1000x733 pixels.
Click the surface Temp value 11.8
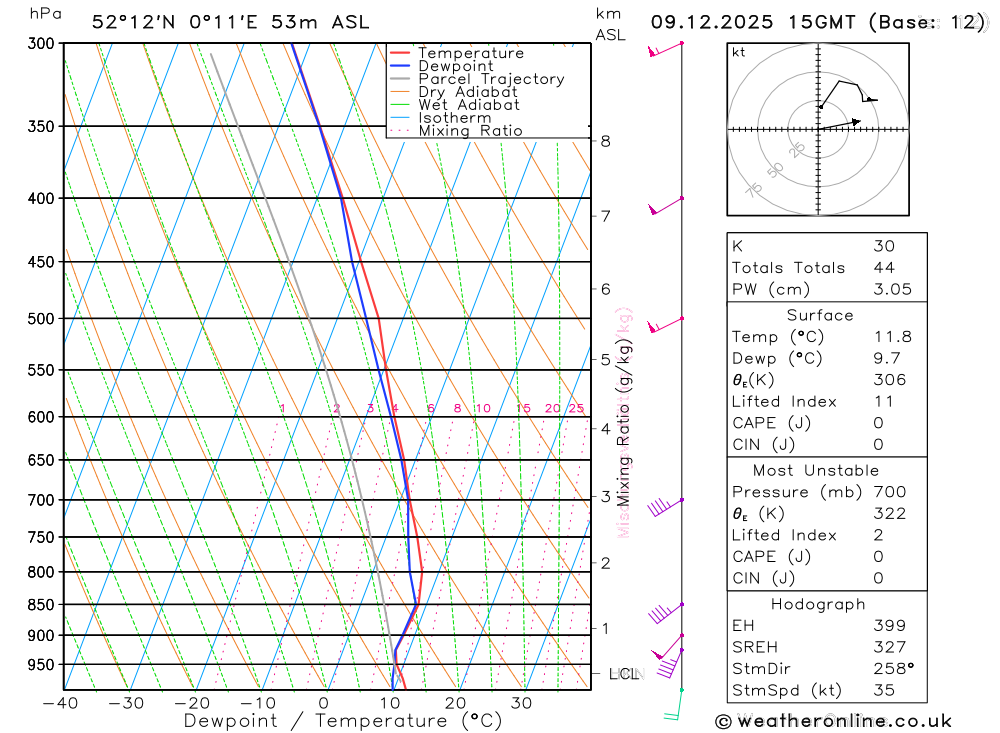(893, 337)
